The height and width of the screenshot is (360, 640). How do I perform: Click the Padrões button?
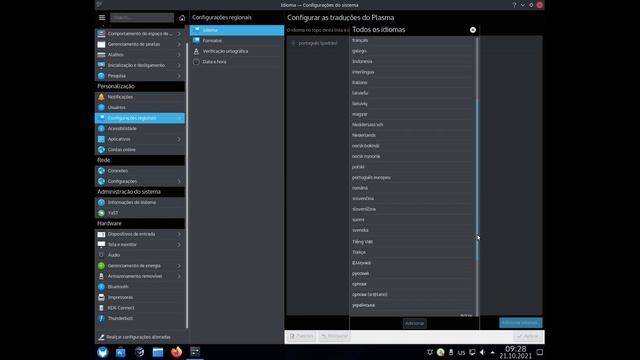pos(301,336)
